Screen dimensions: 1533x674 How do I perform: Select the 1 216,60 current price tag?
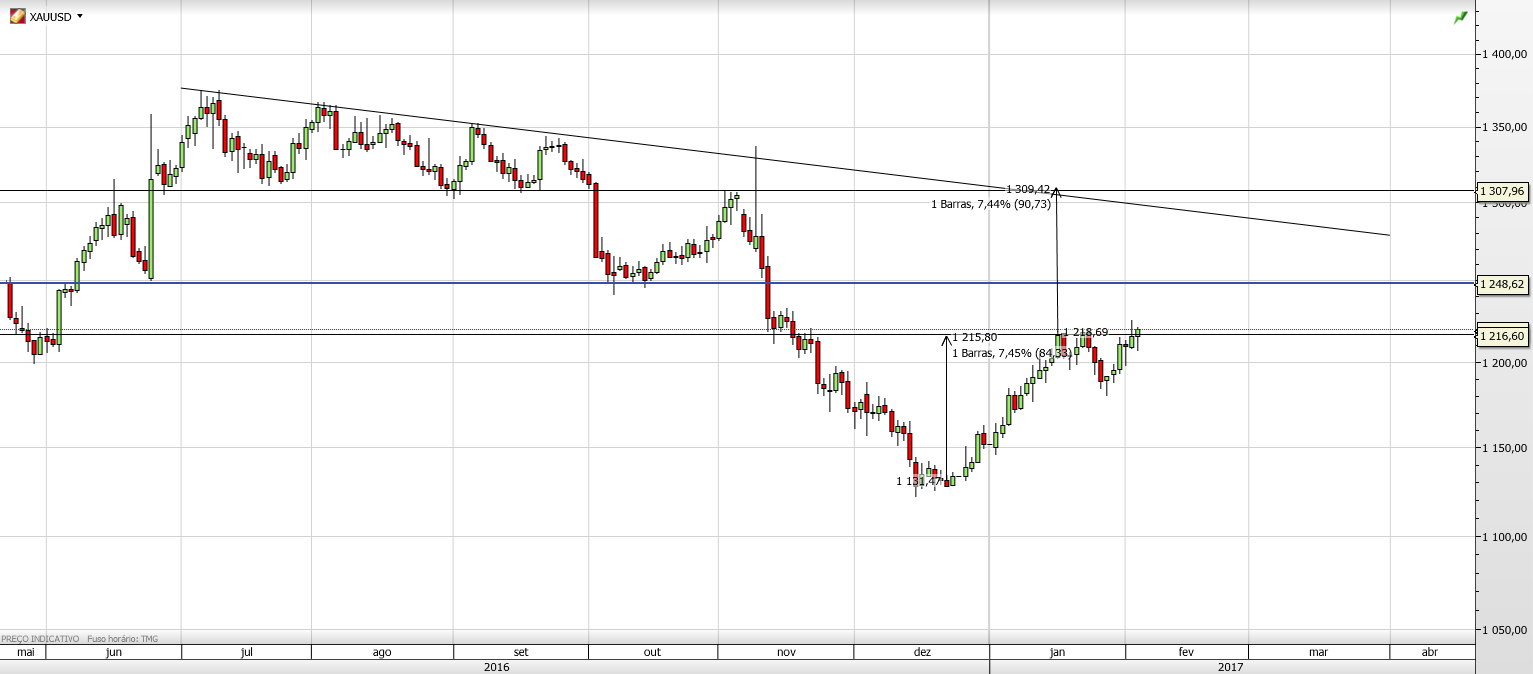point(1504,336)
